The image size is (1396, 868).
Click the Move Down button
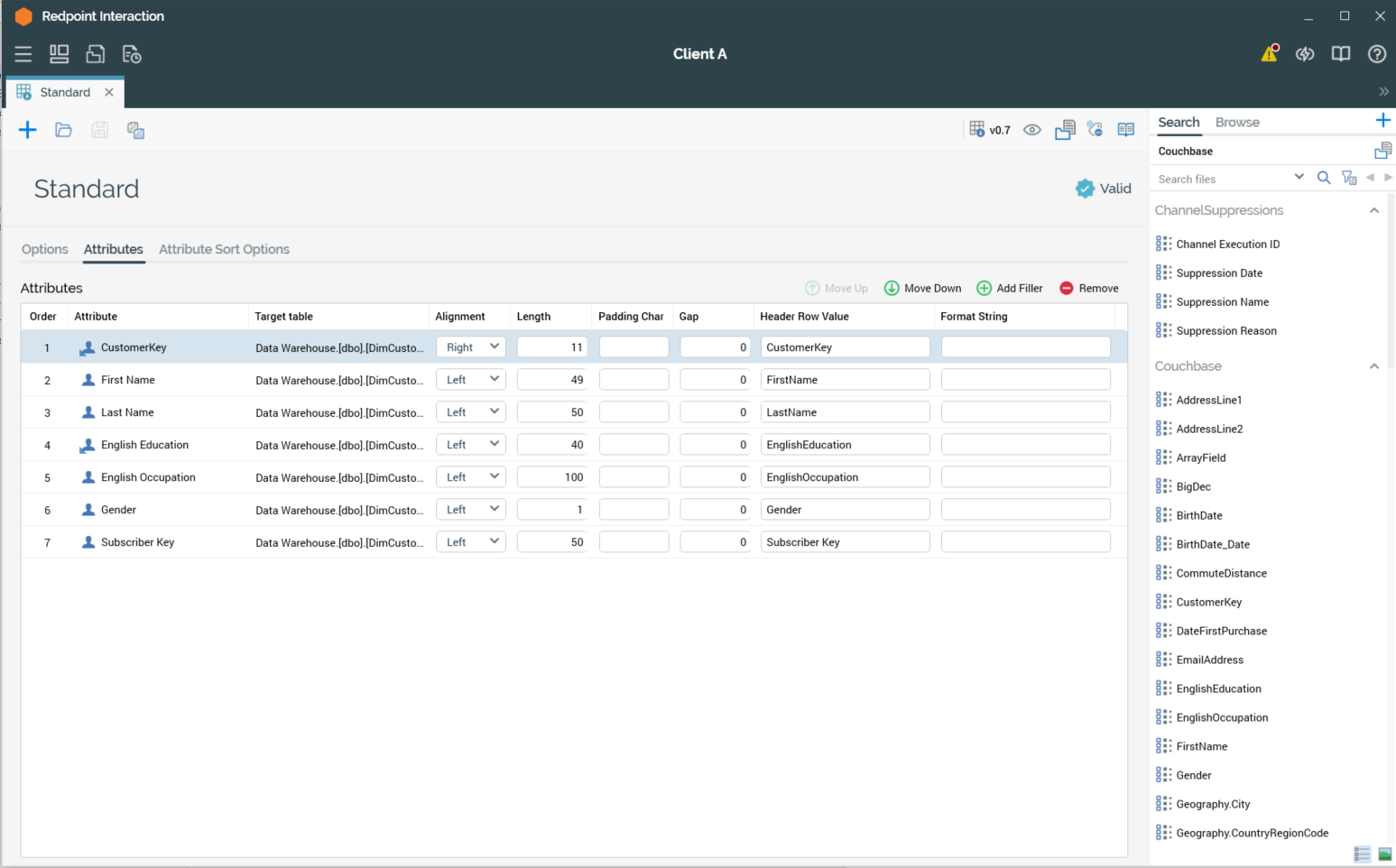(922, 288)
